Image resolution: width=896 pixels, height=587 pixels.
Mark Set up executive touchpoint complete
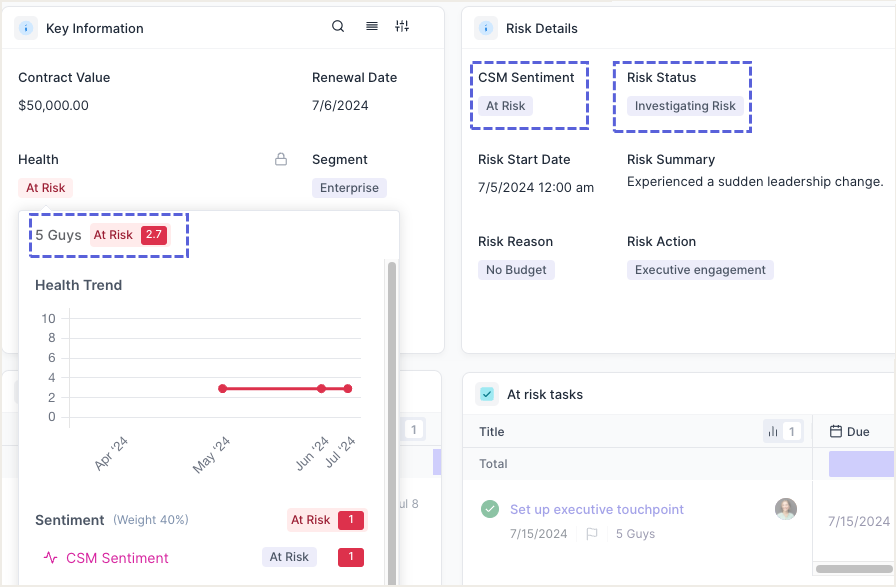coord(490,509)
